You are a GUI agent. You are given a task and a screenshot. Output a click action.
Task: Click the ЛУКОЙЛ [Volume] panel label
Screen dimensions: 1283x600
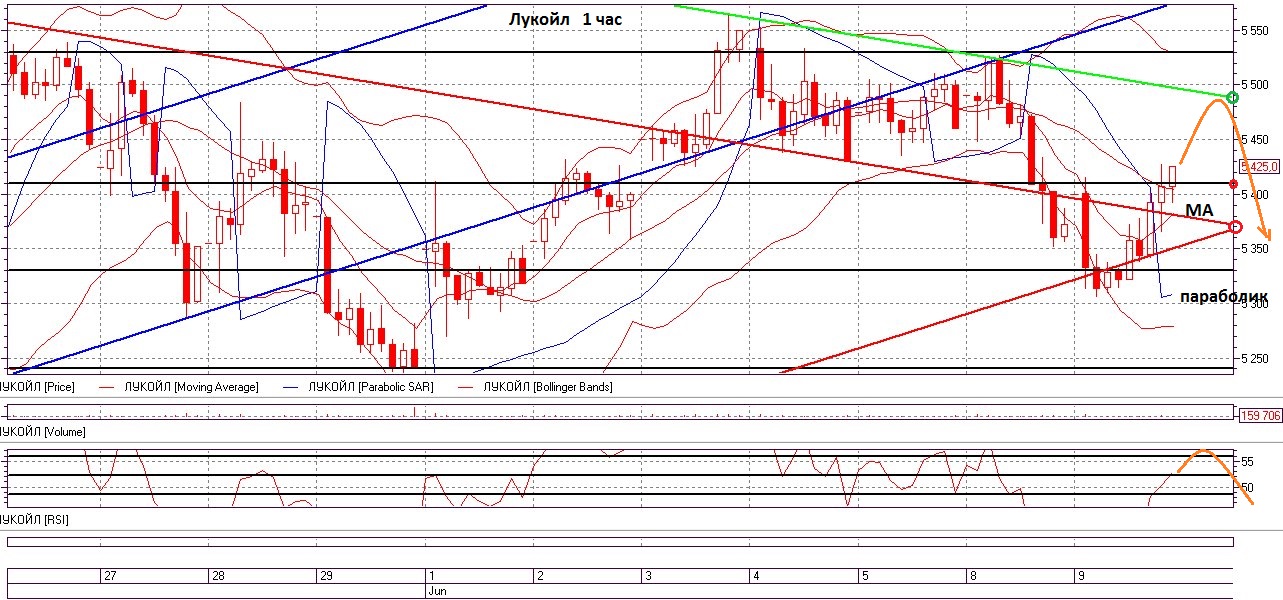[42, 432]
